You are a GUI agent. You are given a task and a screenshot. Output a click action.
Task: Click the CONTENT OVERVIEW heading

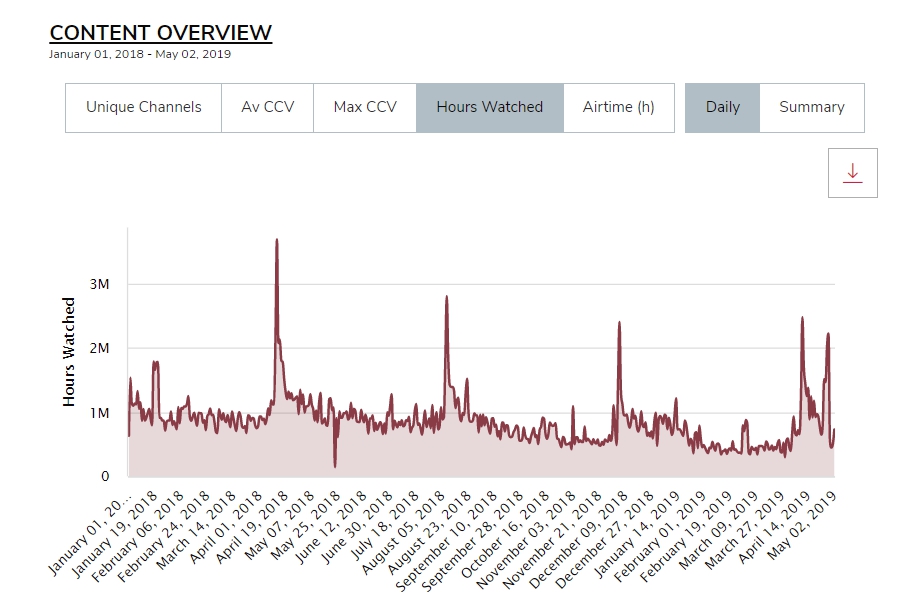pos(161,33)
